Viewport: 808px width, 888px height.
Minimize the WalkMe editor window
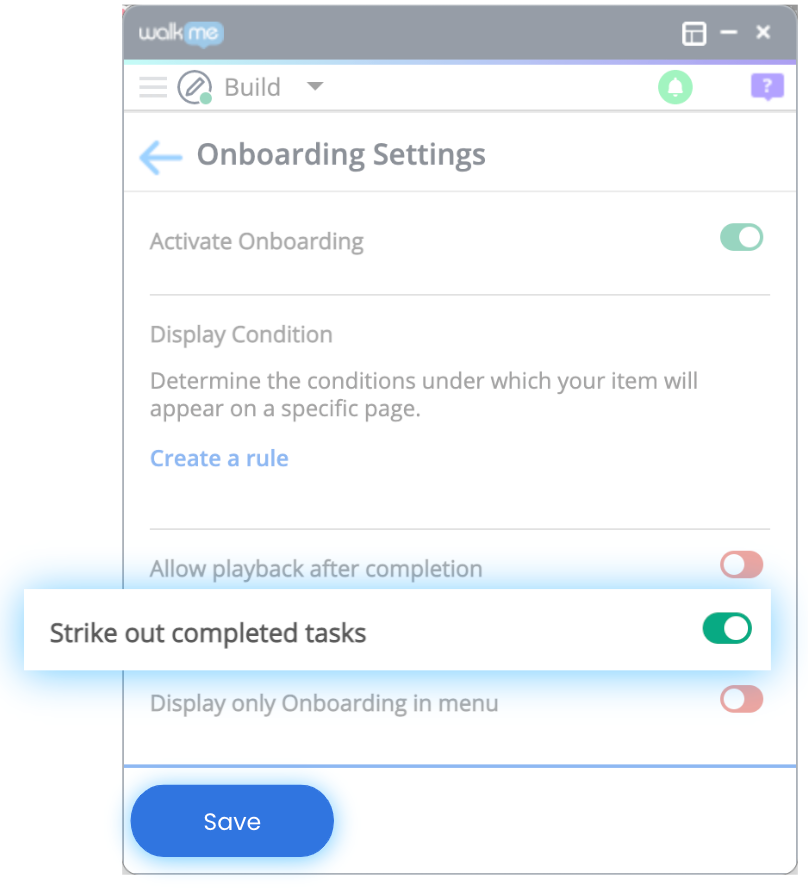(x=729, y=33)
